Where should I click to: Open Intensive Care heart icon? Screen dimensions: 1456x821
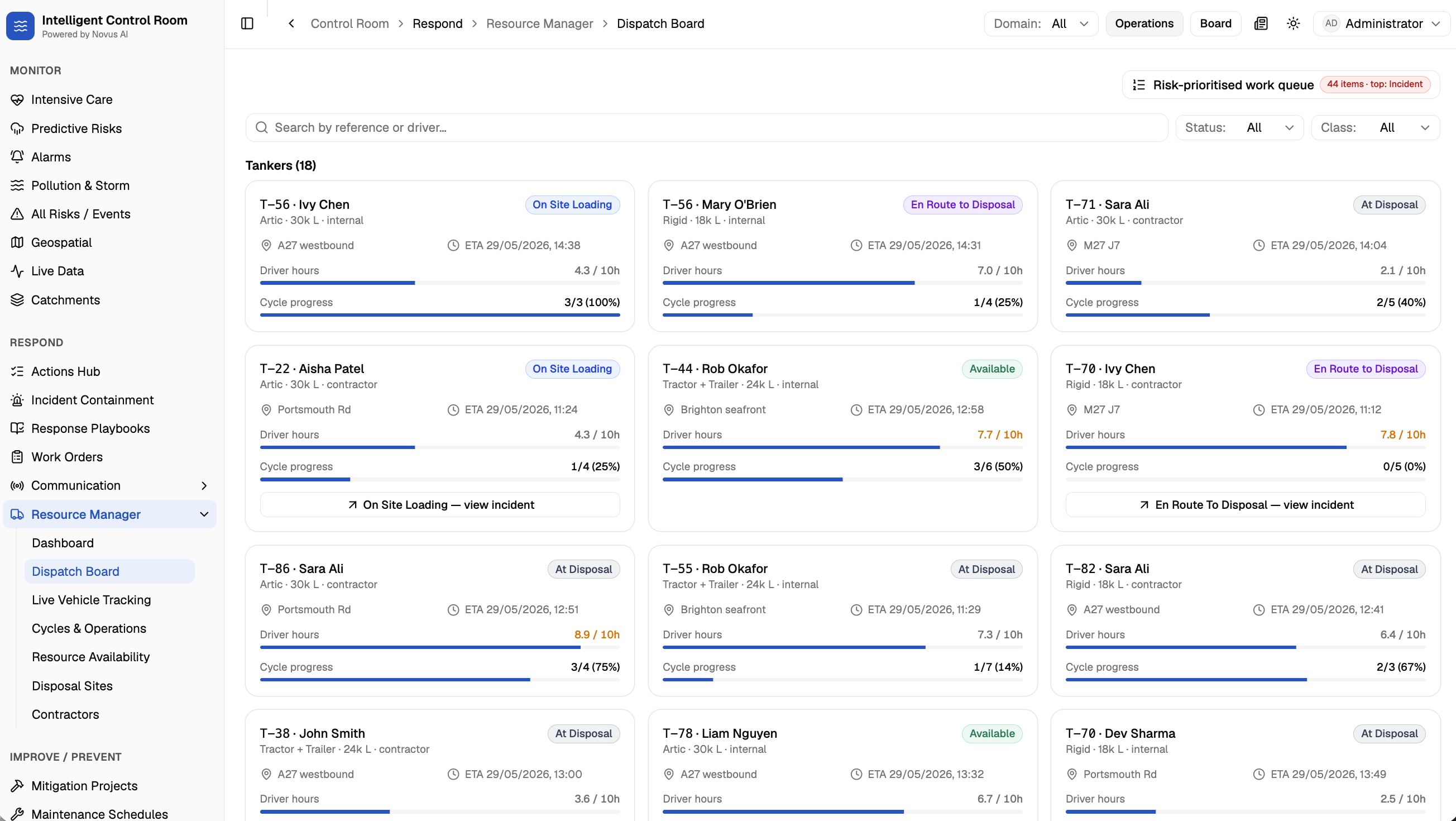(17, 99)
